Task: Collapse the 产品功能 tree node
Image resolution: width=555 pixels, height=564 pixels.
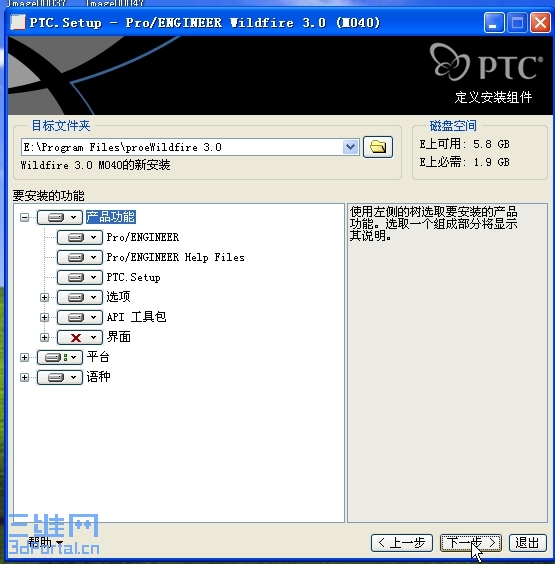Action: click(x=24, y=217)
